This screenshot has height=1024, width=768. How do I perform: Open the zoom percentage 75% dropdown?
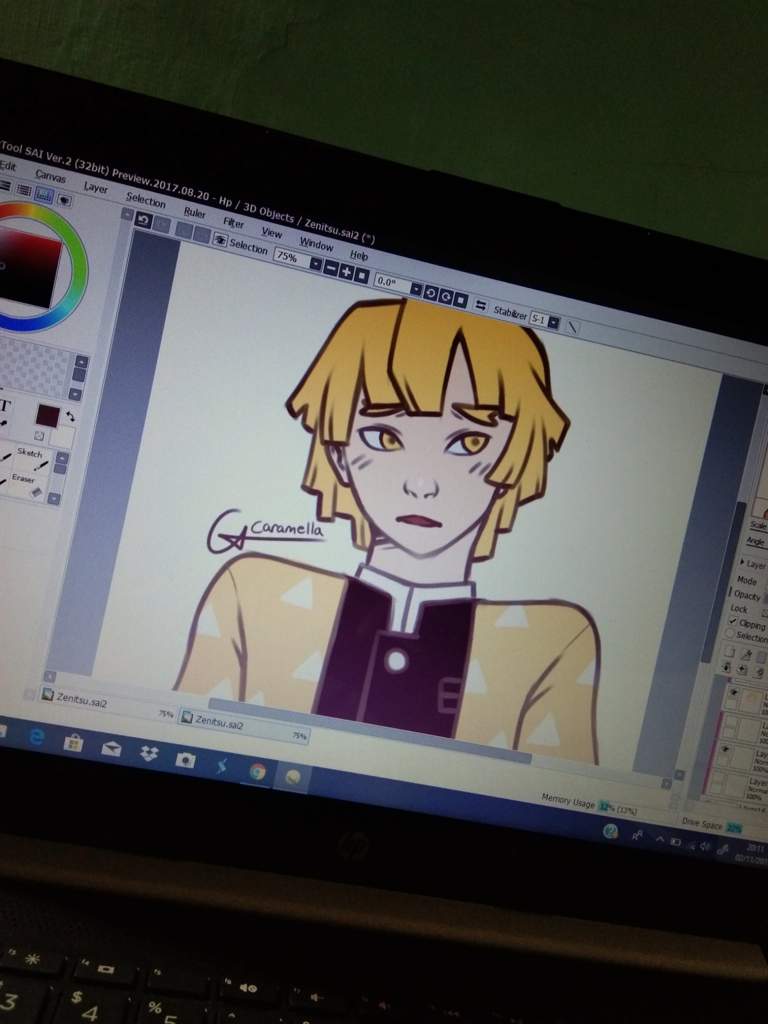[x=316, y=264]
